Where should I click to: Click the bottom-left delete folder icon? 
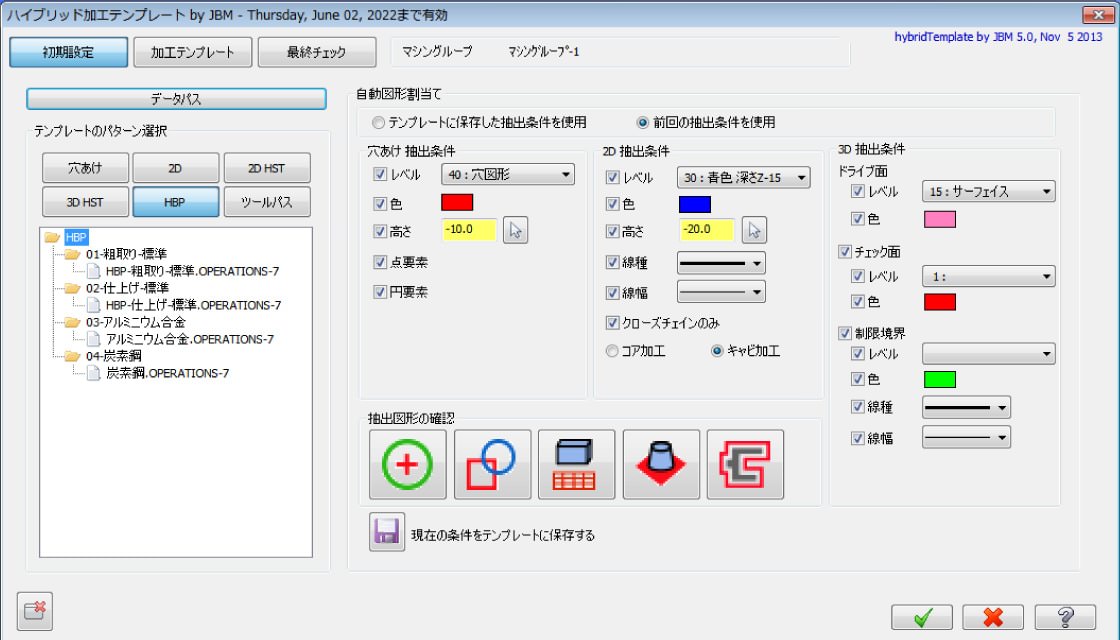coord(35,611)
